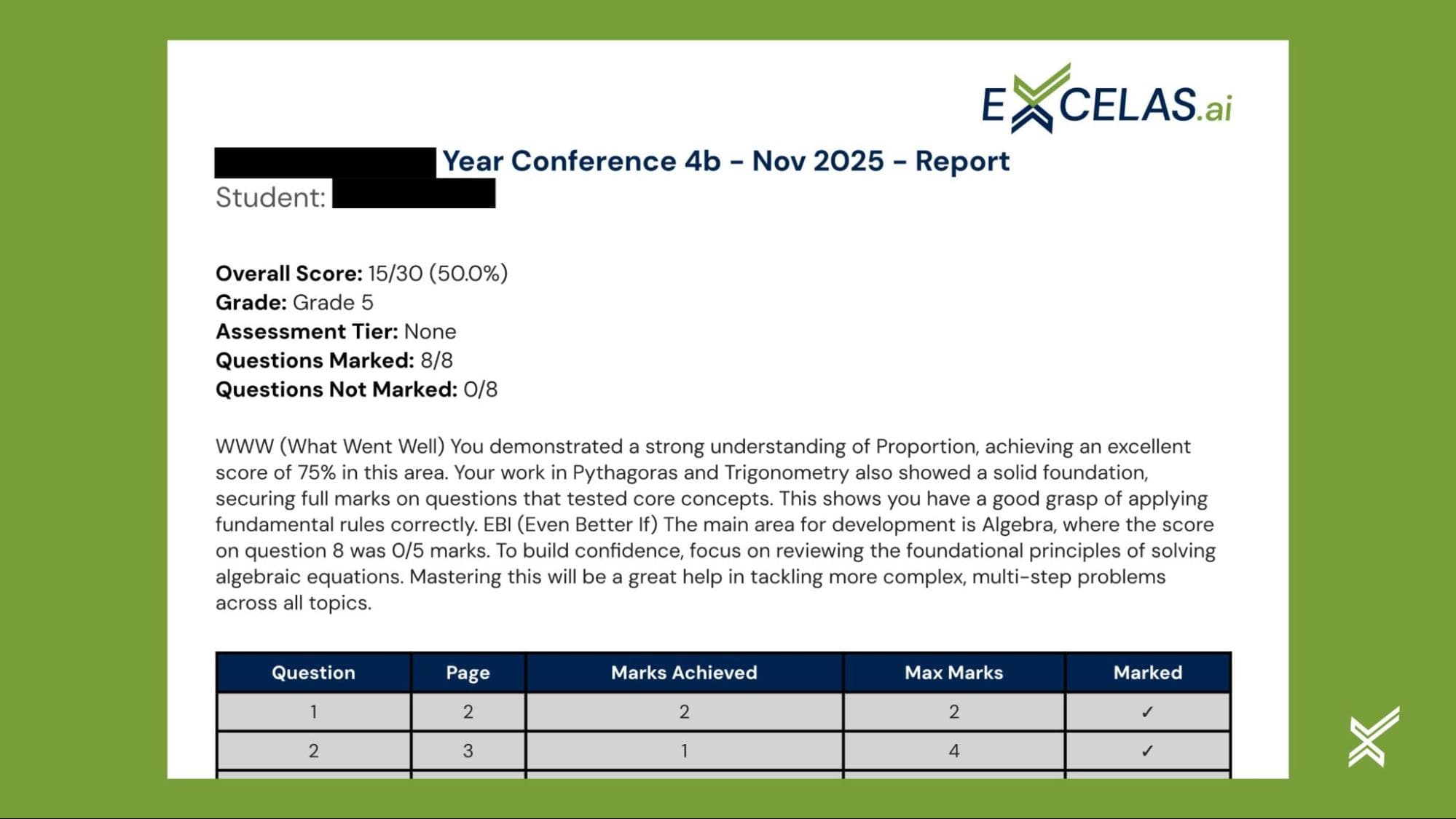The width and height of the screenshot is (1456, 819).
Task: Click the Marked column header
Action: point(1147,673)
